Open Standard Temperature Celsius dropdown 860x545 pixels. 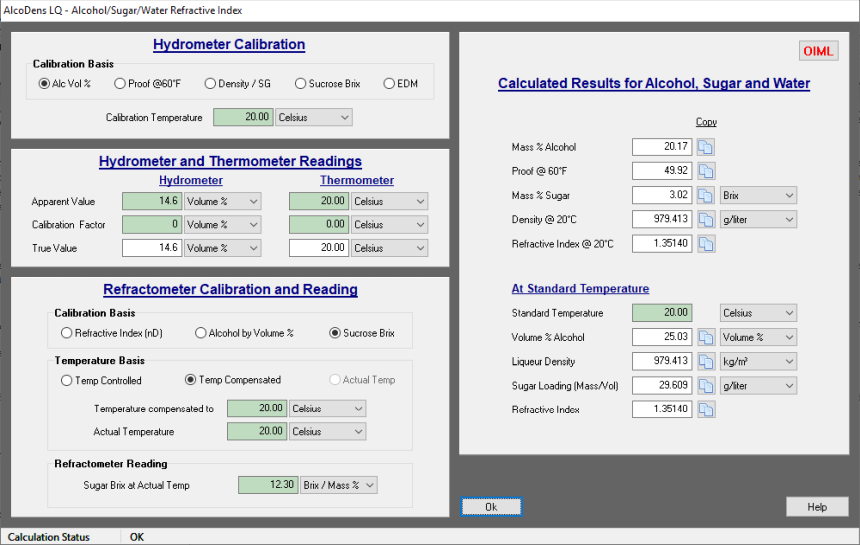tap(758, 313)
